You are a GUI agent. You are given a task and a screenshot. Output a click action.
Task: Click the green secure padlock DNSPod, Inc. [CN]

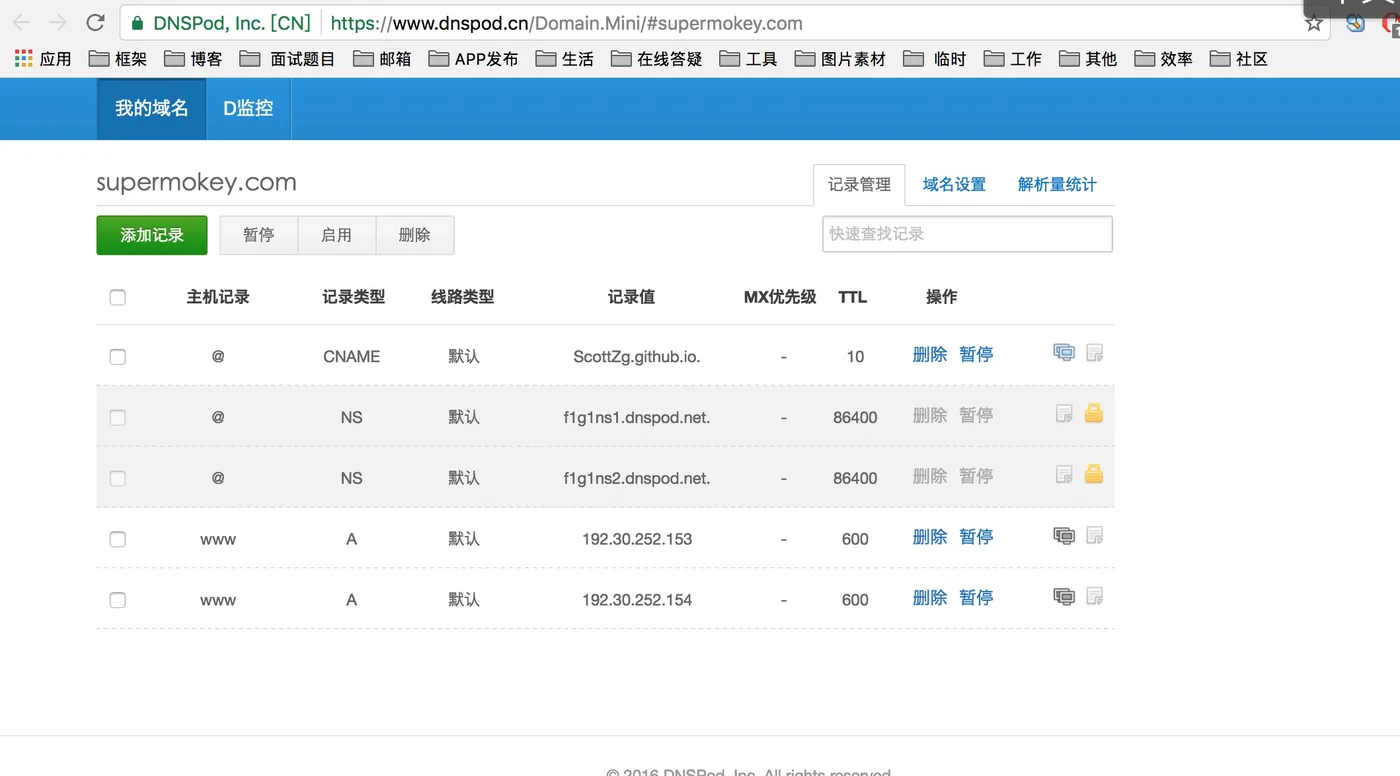220,23
